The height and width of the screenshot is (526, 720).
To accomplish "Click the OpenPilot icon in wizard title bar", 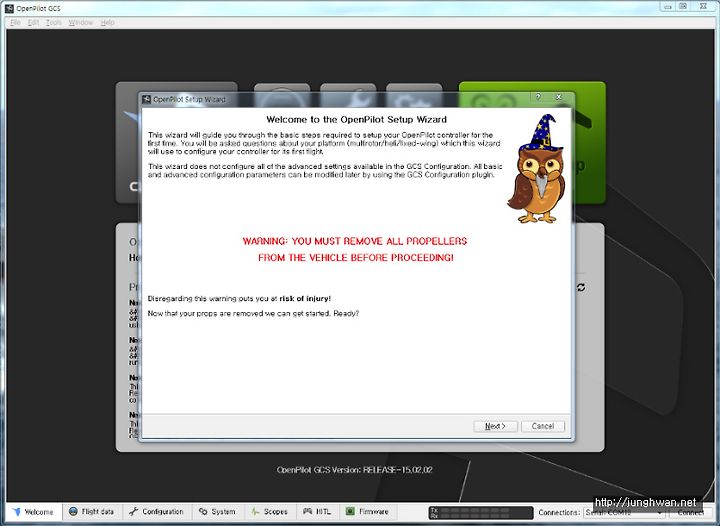I will [146, 100].
